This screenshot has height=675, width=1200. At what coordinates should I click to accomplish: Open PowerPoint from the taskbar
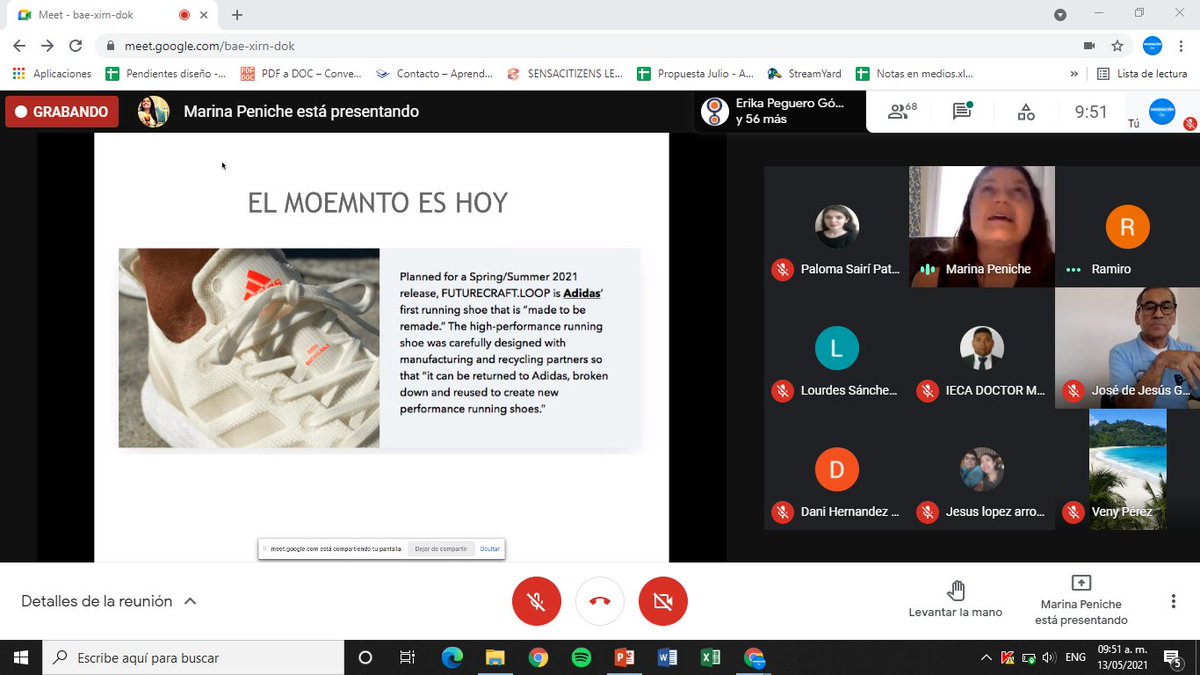(x=623, y=657)
